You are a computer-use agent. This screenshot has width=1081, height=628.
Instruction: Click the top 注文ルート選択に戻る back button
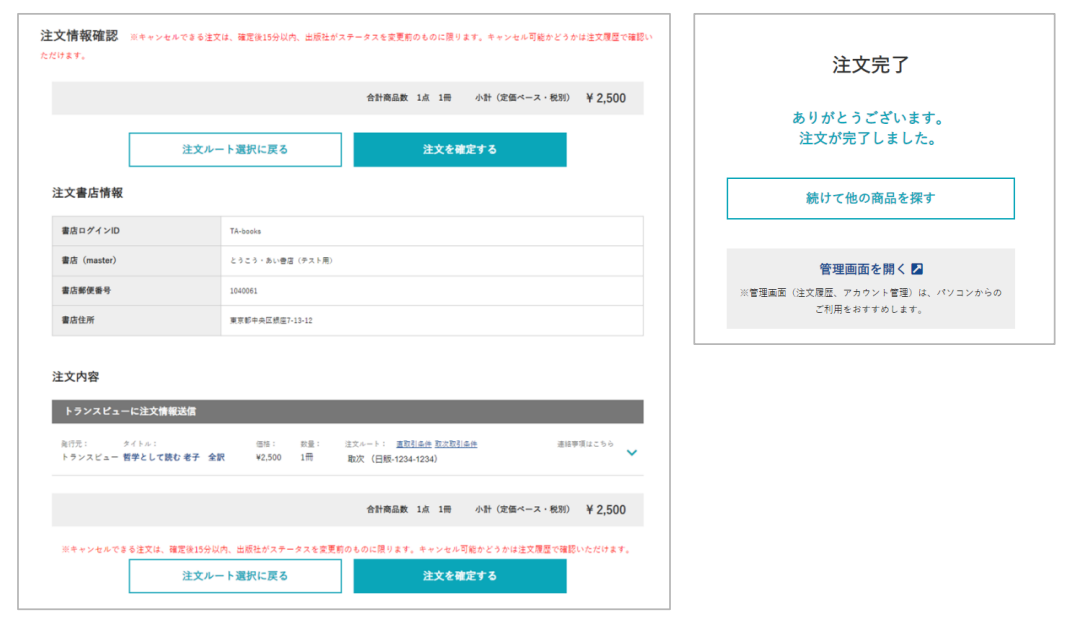pyautogui.click(x=234, y=149)
